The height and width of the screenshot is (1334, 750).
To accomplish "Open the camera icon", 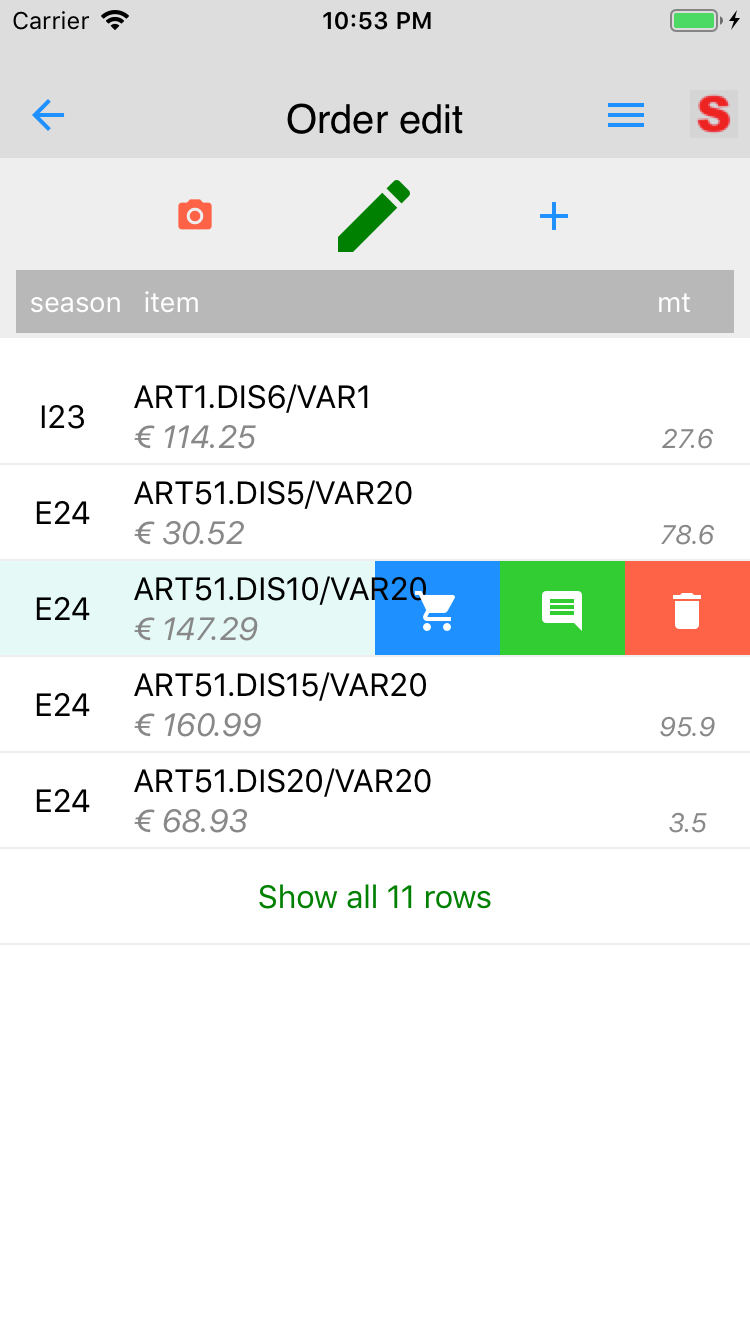I will [x=195, y=215].
